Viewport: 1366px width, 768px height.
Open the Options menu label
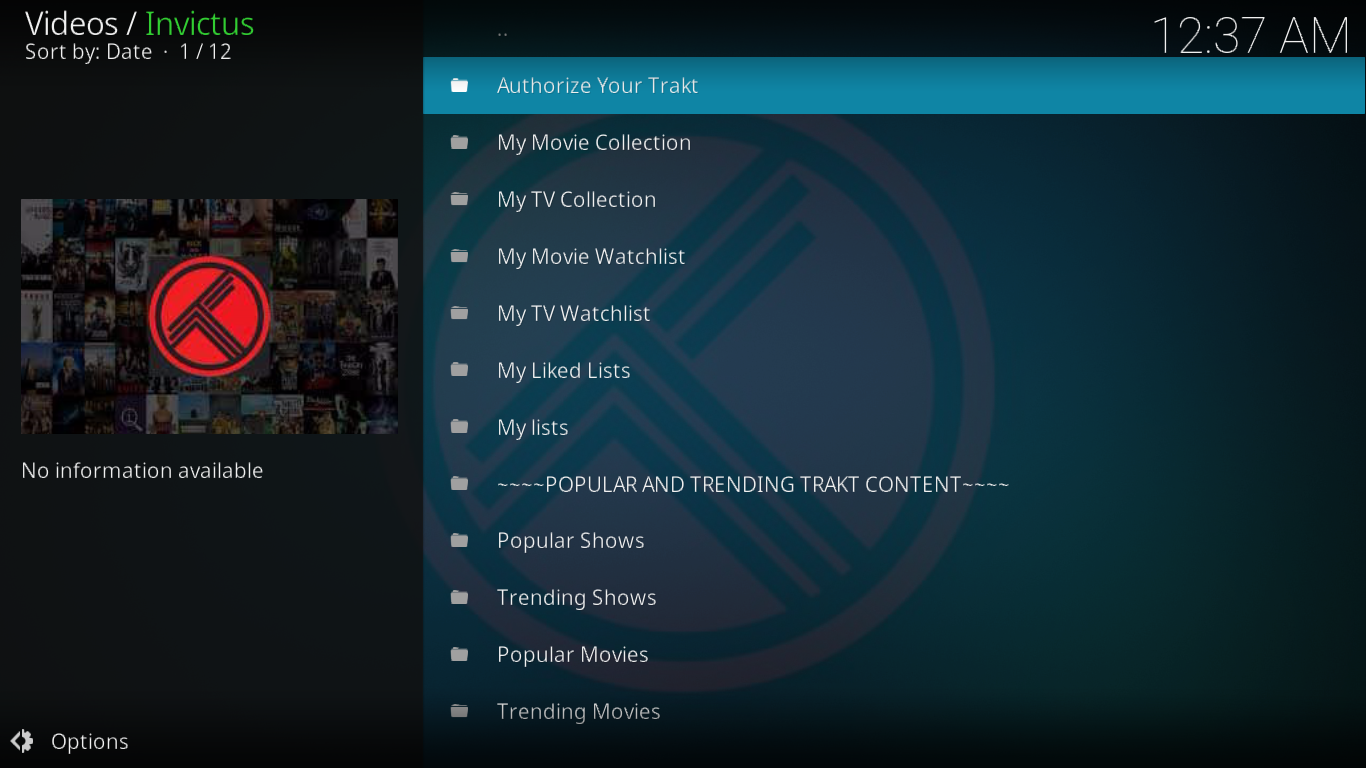pyautogui.click(x=90, y=741)
